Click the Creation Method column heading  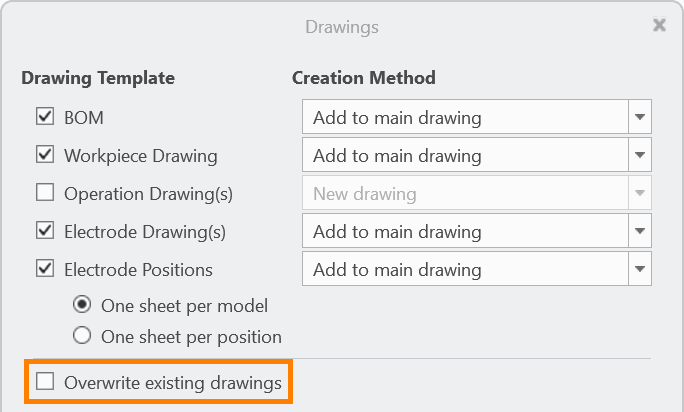coord(363,78)
